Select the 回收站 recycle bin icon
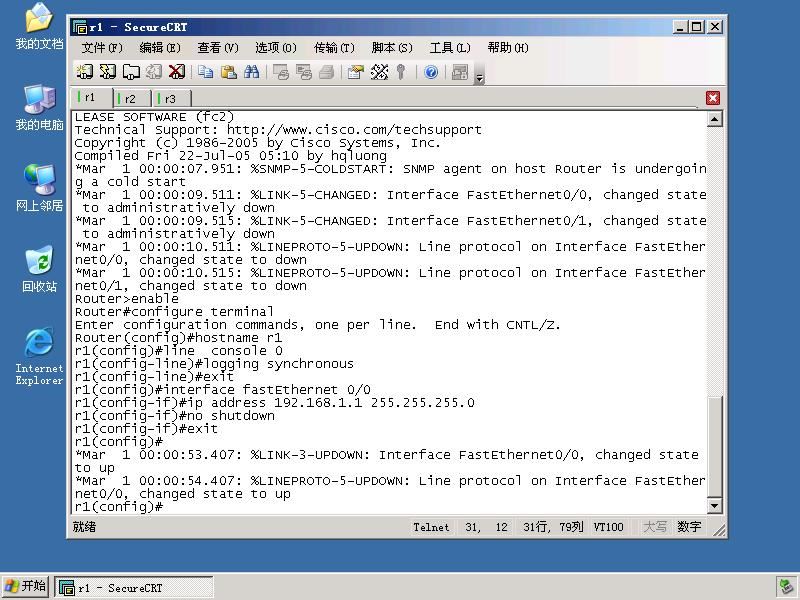This screenshot has height=600, width=800. [39, 269]
